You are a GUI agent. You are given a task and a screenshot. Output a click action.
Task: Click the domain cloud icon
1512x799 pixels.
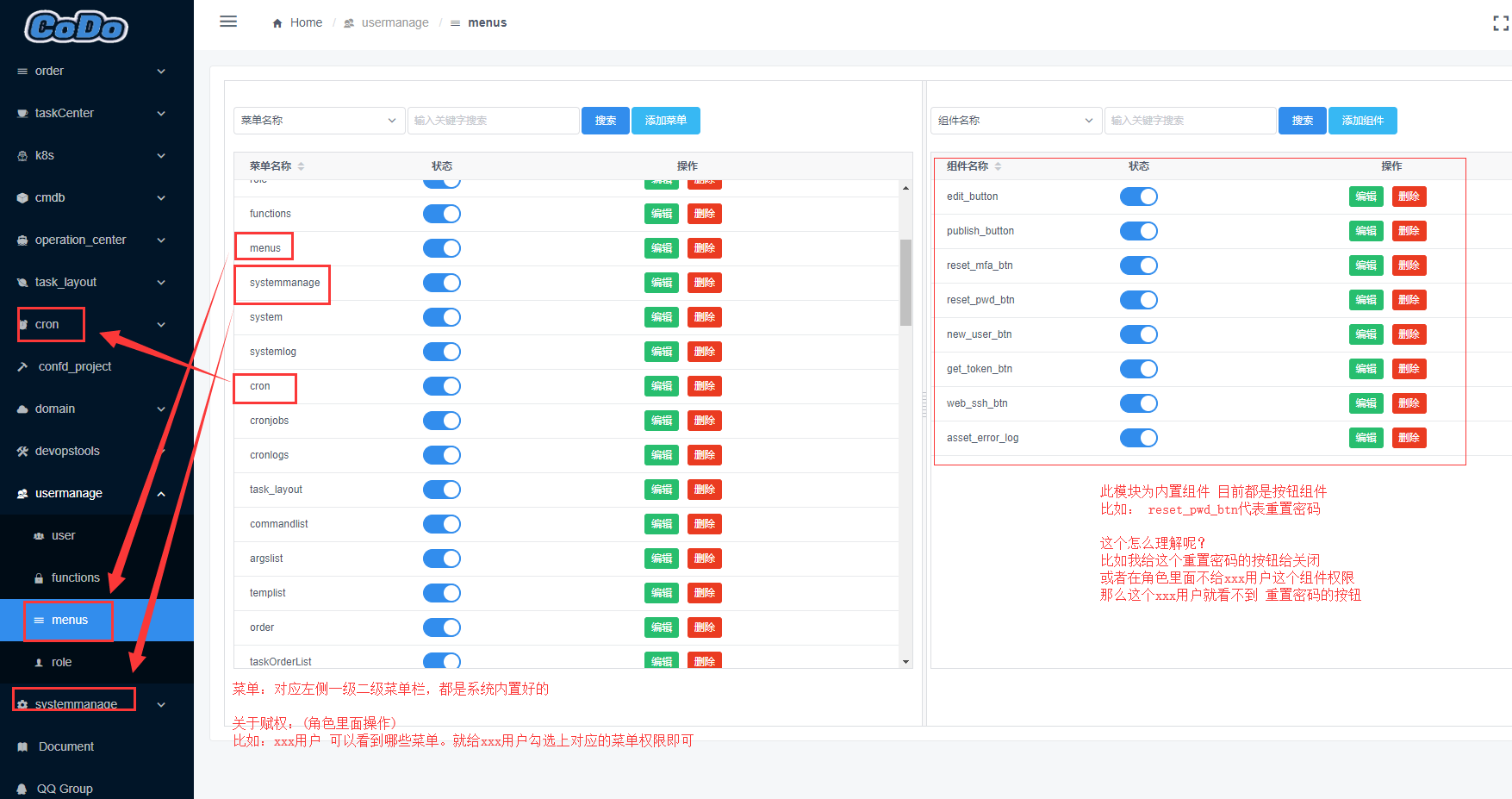point(22,409)
